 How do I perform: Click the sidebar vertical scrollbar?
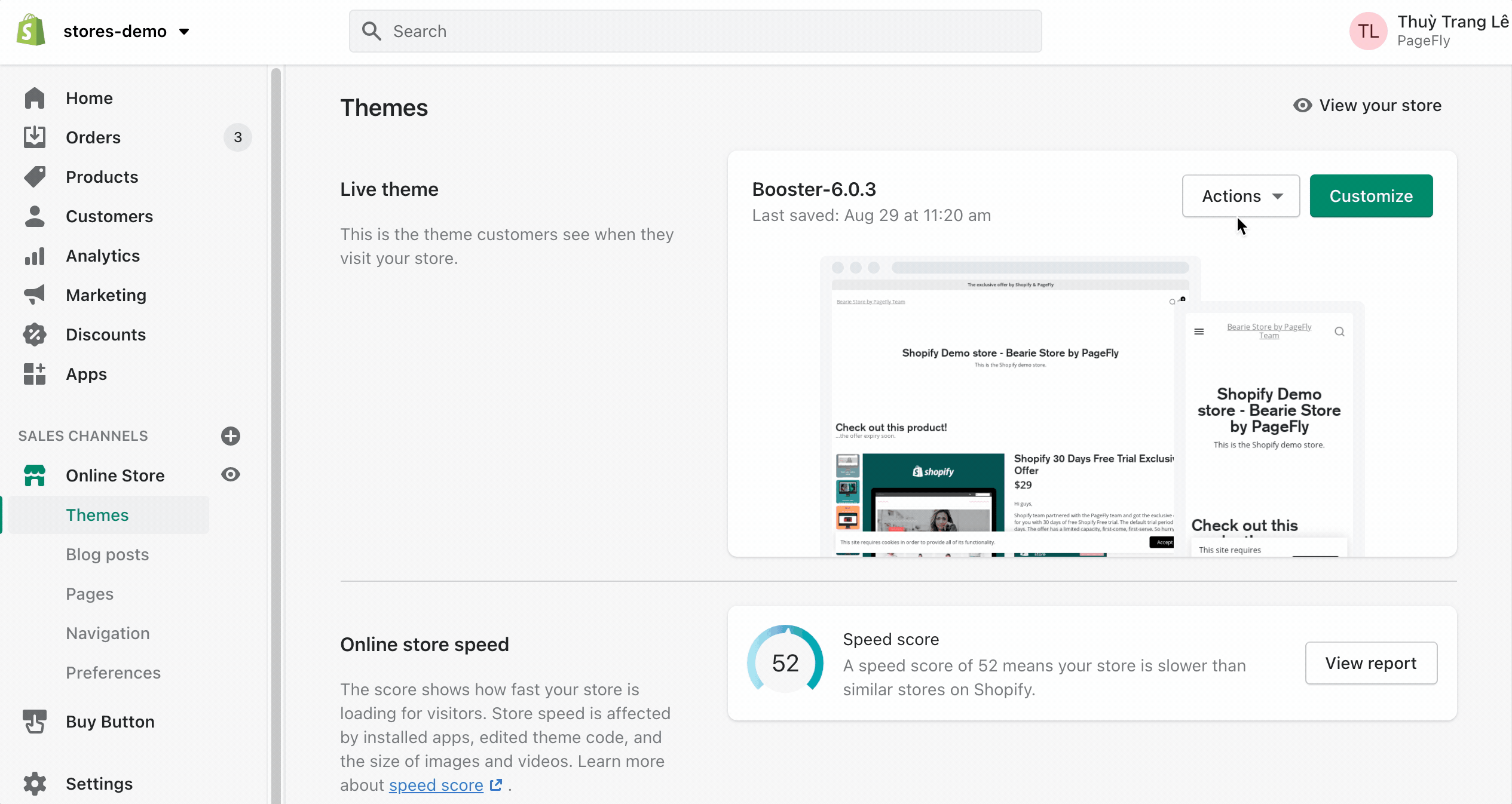coord(276,435)
